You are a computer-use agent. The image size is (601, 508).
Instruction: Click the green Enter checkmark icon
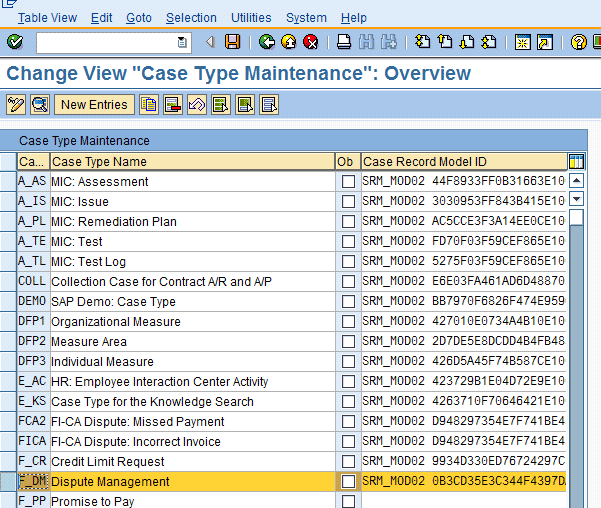point(15,42)
